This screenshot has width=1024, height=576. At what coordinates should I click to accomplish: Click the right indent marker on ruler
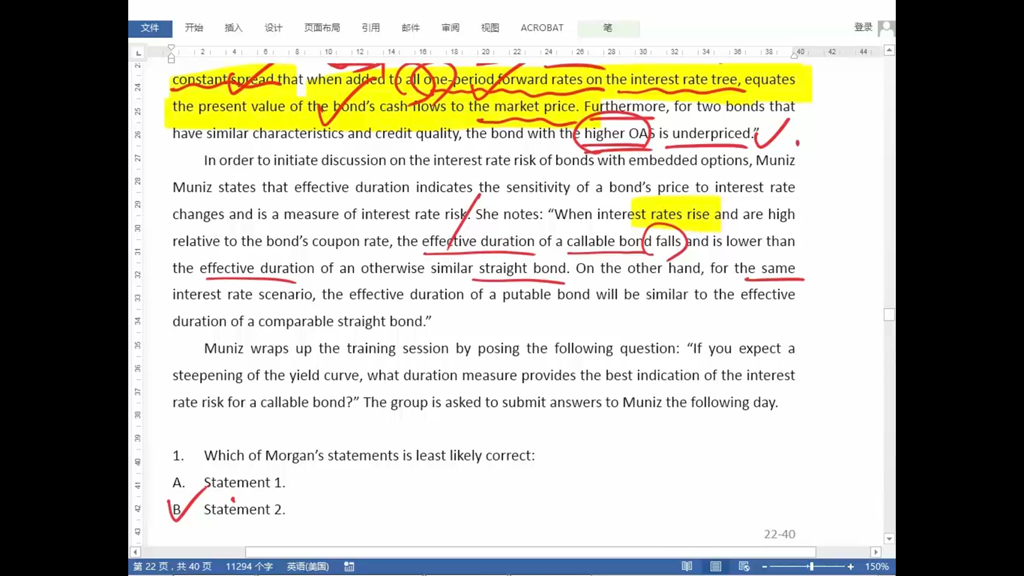click(794, 56)
